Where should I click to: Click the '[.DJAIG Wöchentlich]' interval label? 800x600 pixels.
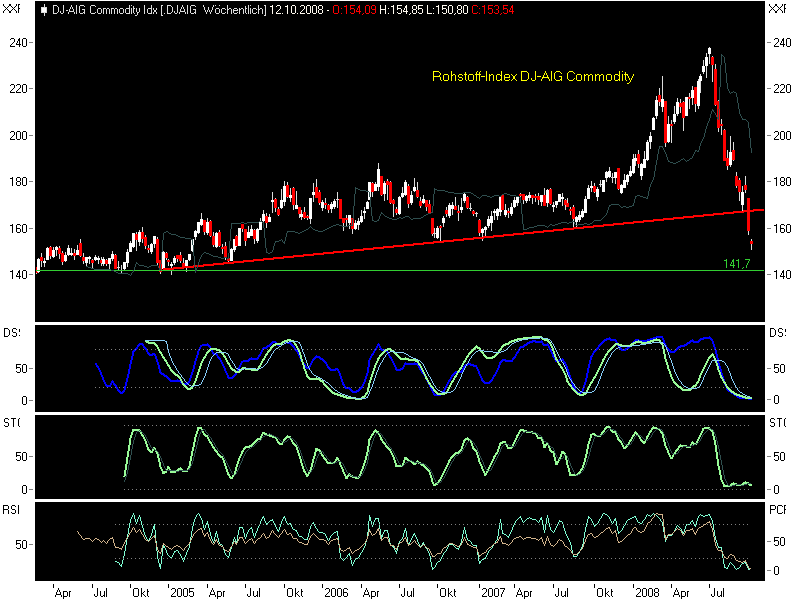213,10
